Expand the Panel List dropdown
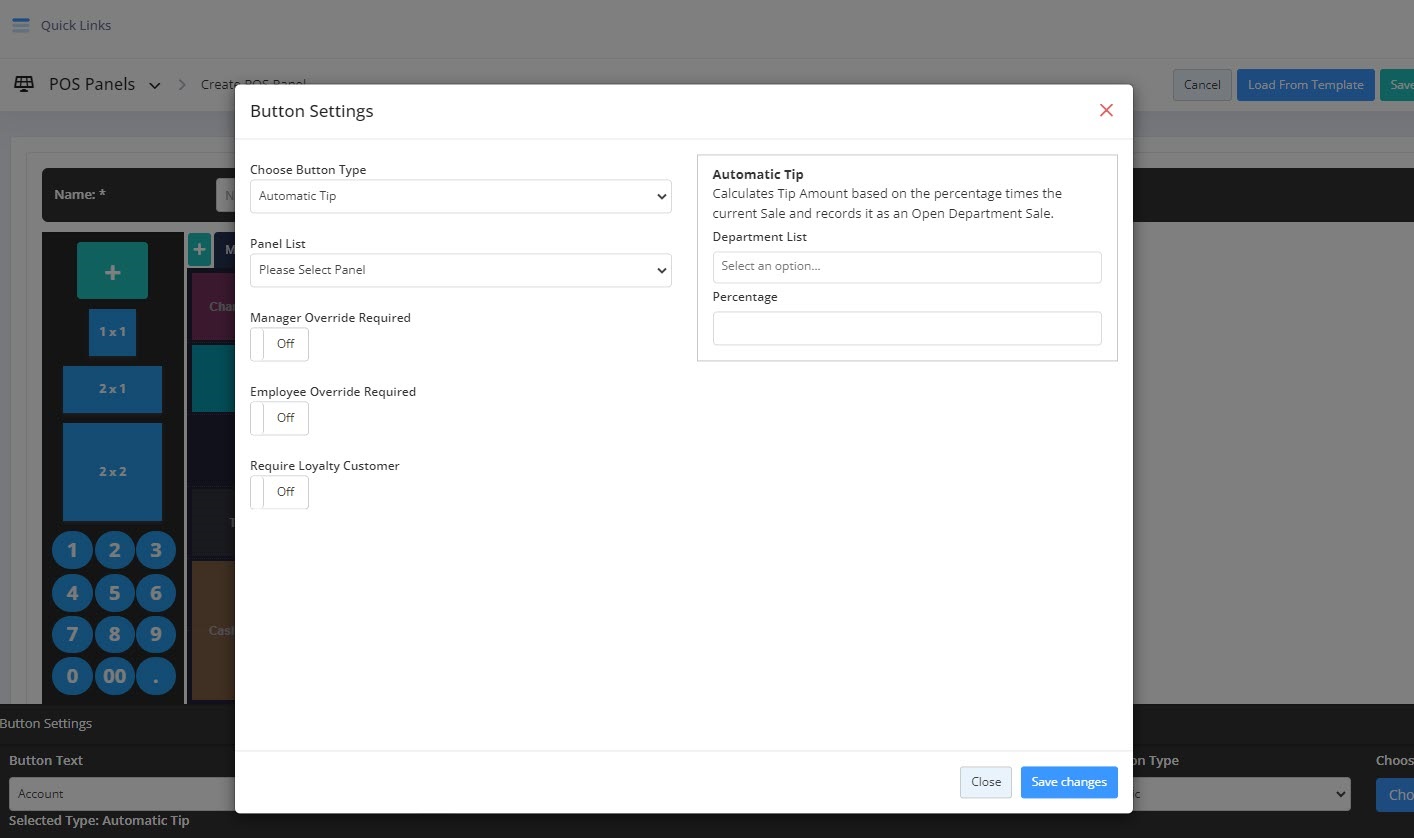1414x838 pixels. 460,270
